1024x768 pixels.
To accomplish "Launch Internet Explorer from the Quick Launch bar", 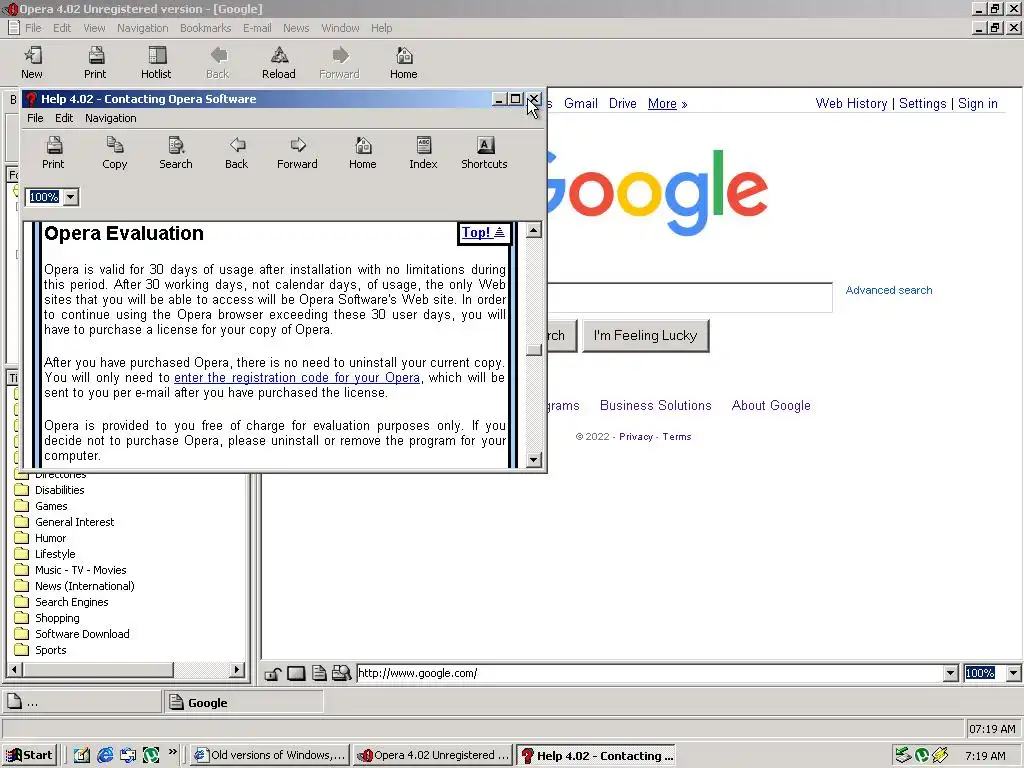I will pos(105,756).
